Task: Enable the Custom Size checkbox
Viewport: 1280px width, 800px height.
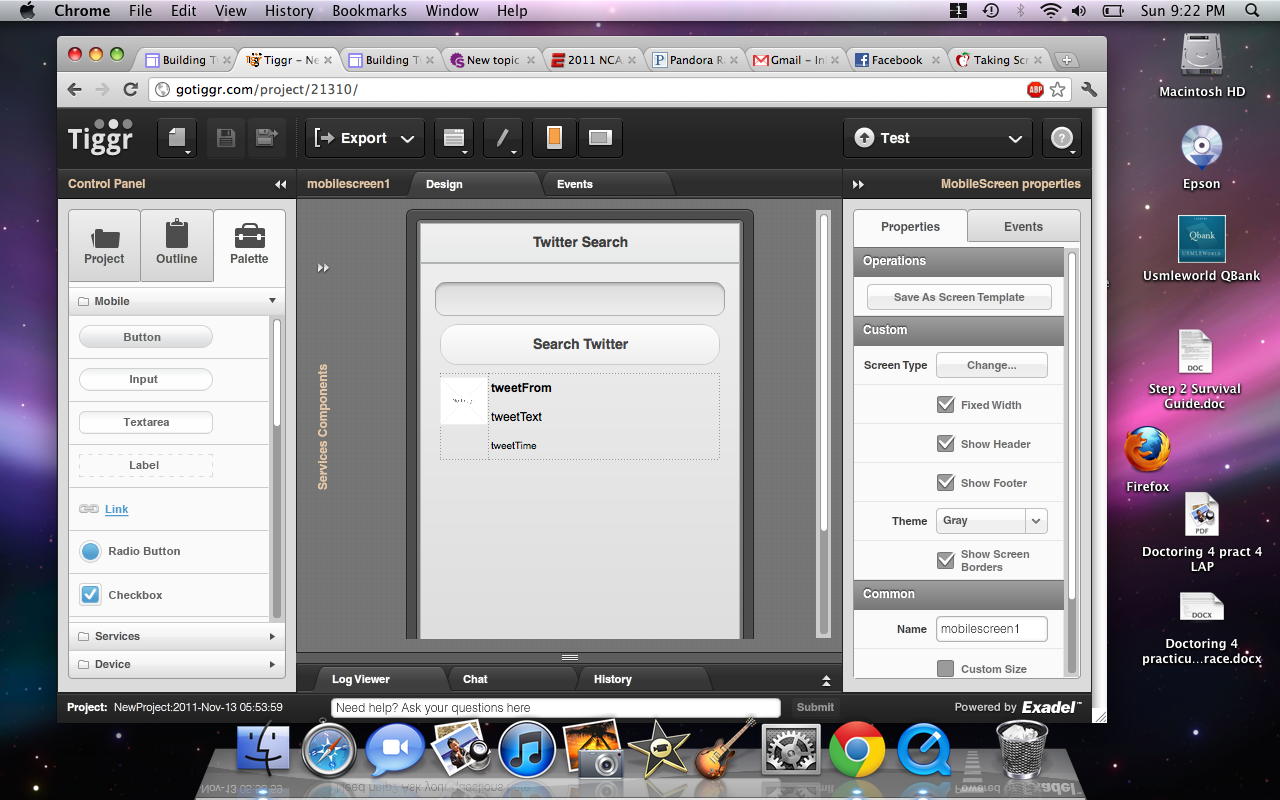Action: click(945, 669)
